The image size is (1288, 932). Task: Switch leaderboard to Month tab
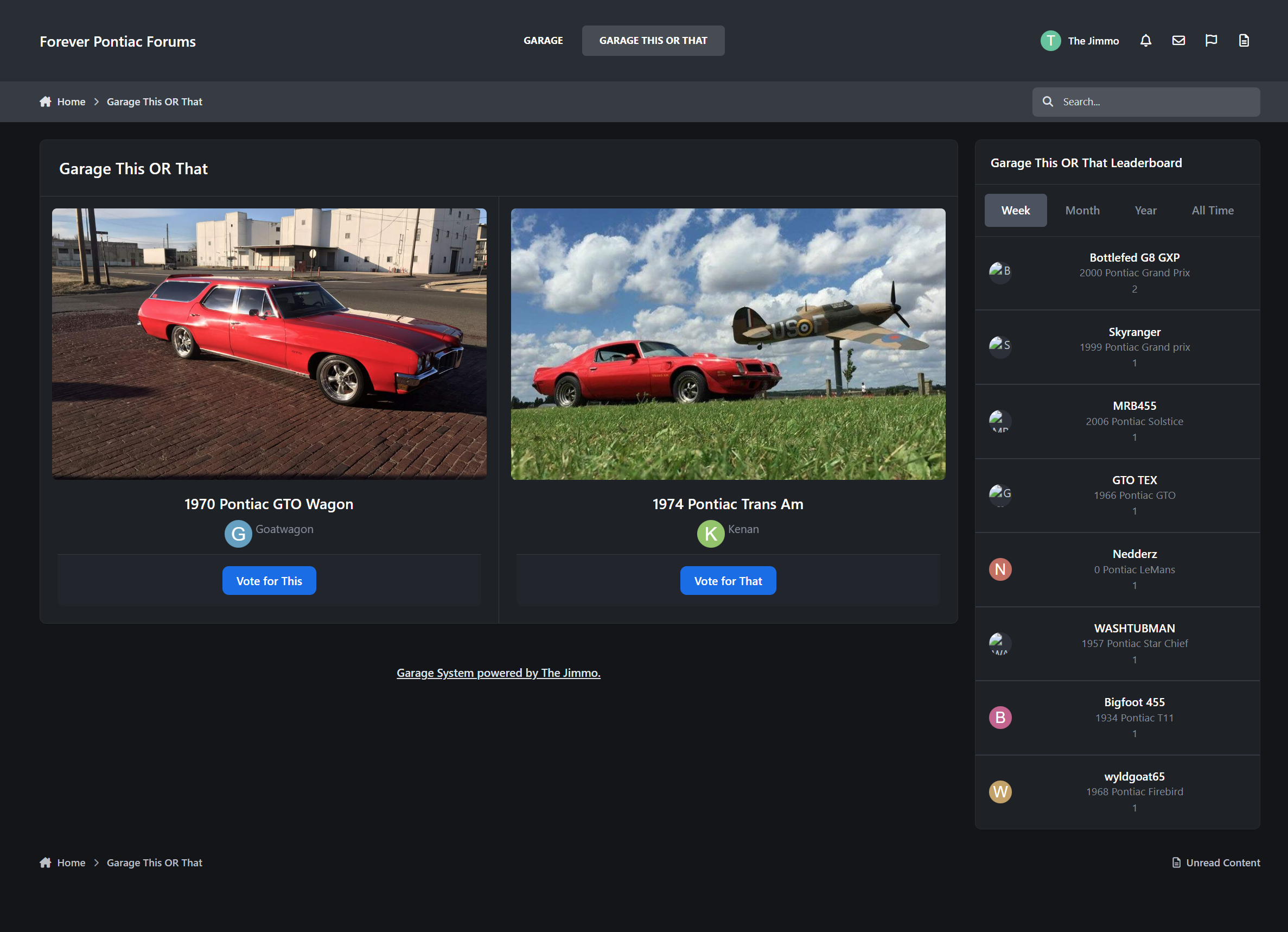coord(1082,210)
